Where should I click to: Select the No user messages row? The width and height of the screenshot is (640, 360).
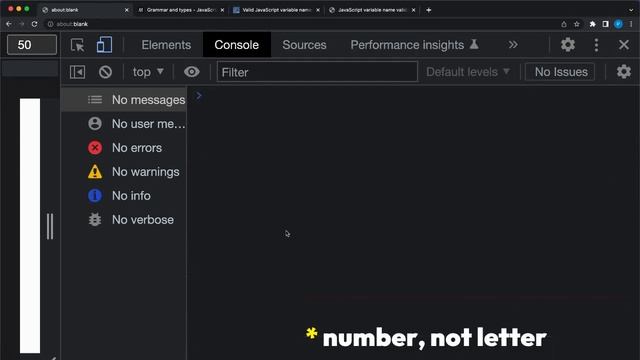[x=124, y=124]
